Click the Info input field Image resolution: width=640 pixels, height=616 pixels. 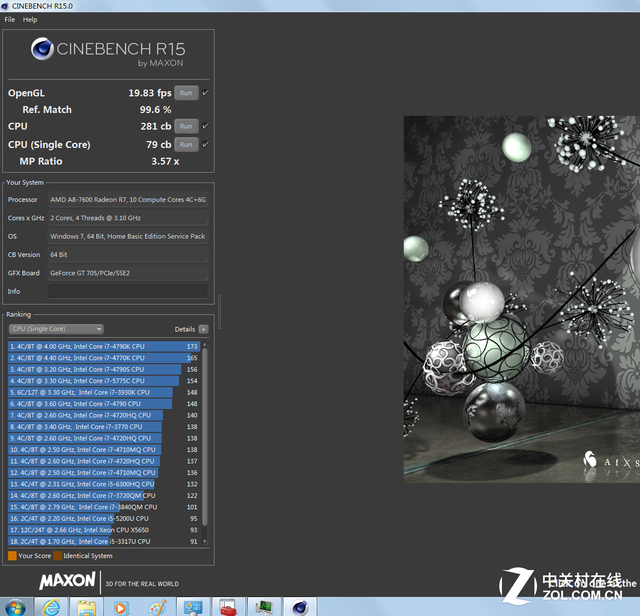click(128, 291)
